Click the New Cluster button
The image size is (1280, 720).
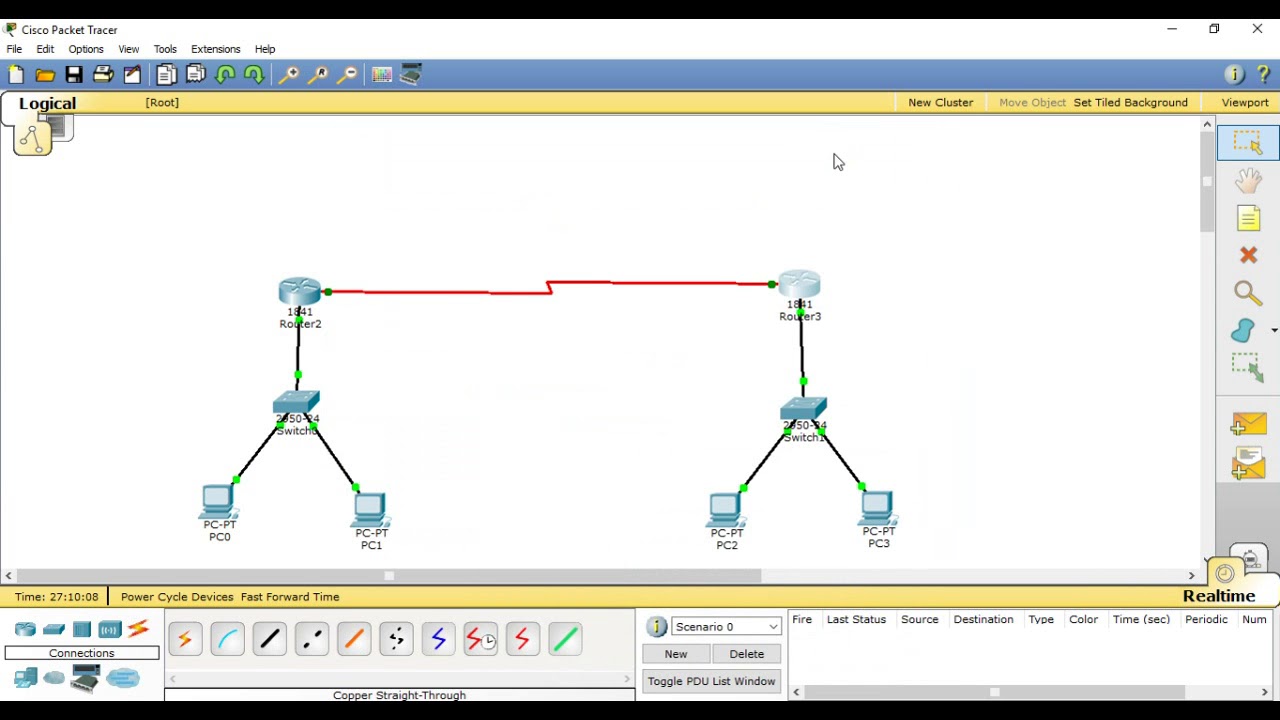point(941,102)
